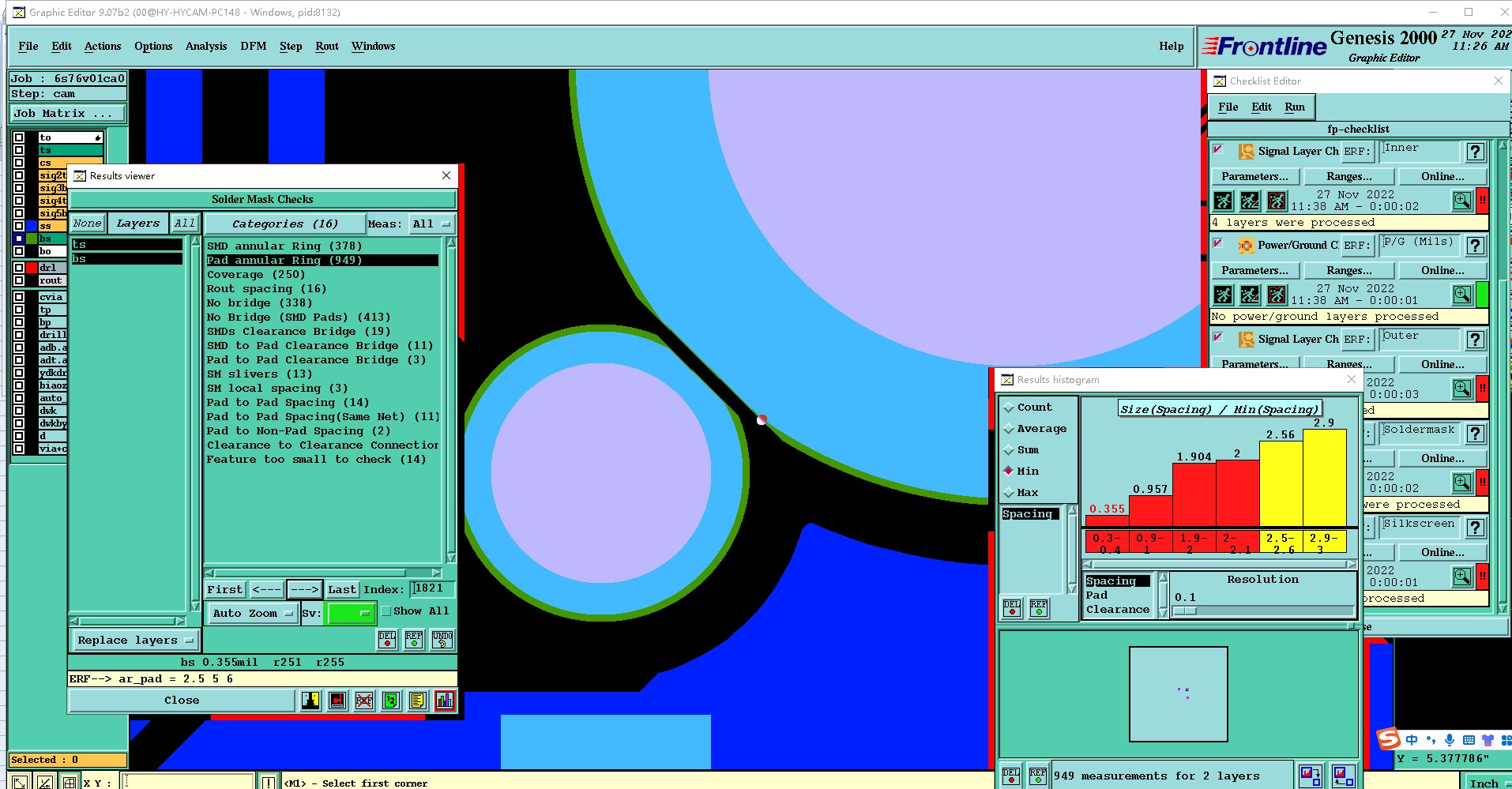Adjust the Resolution slider in histogram
Image resolution: width=1512 pixels, height=789 pixels.
point(1185,611)
